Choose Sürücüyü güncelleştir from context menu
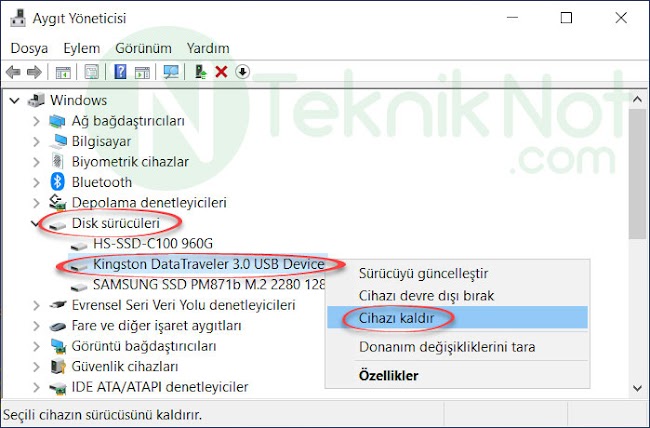 coord(457,273)
